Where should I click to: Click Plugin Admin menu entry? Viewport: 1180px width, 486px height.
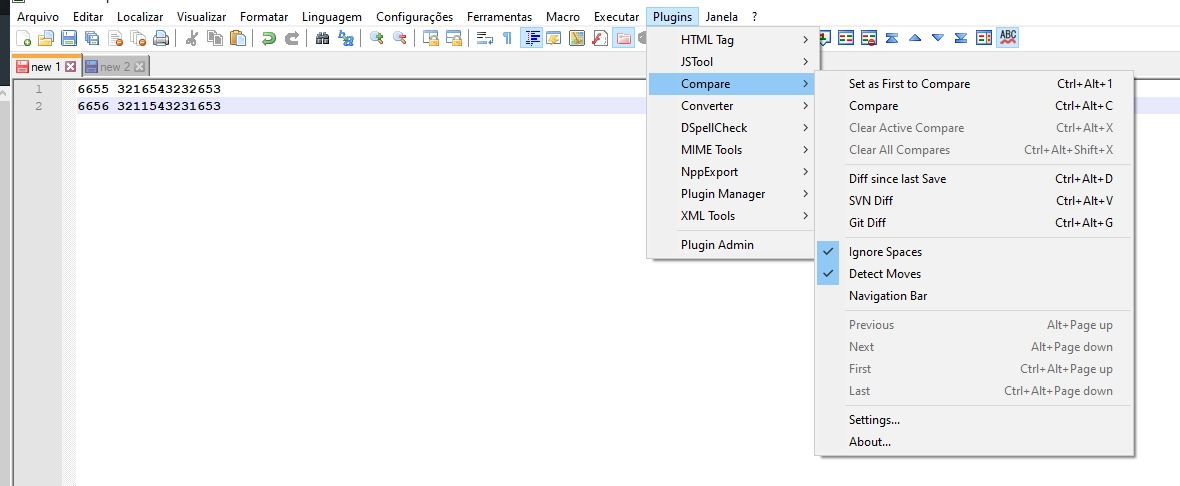tap(717, 245)
